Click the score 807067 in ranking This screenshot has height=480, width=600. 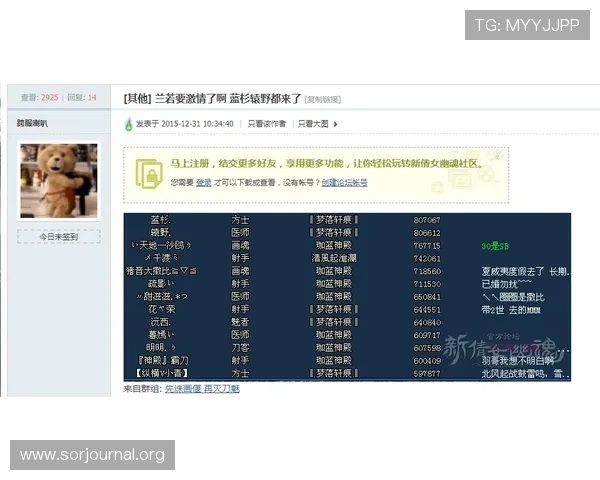(427, 220)
